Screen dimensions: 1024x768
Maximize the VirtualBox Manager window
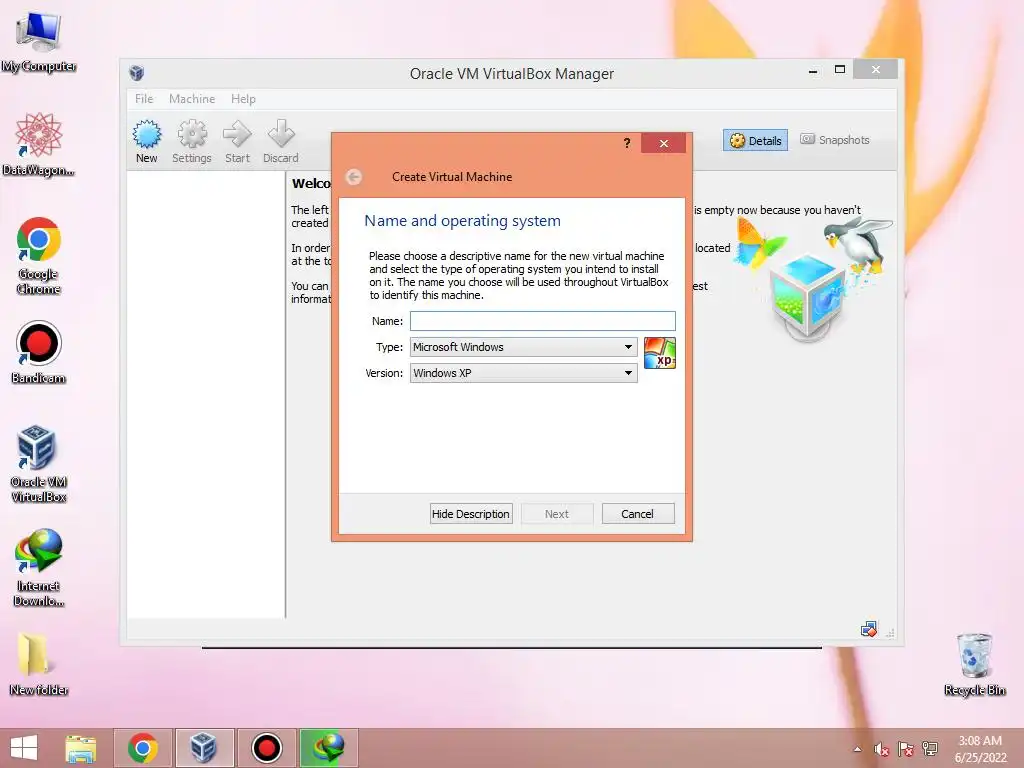click(840, 69)
